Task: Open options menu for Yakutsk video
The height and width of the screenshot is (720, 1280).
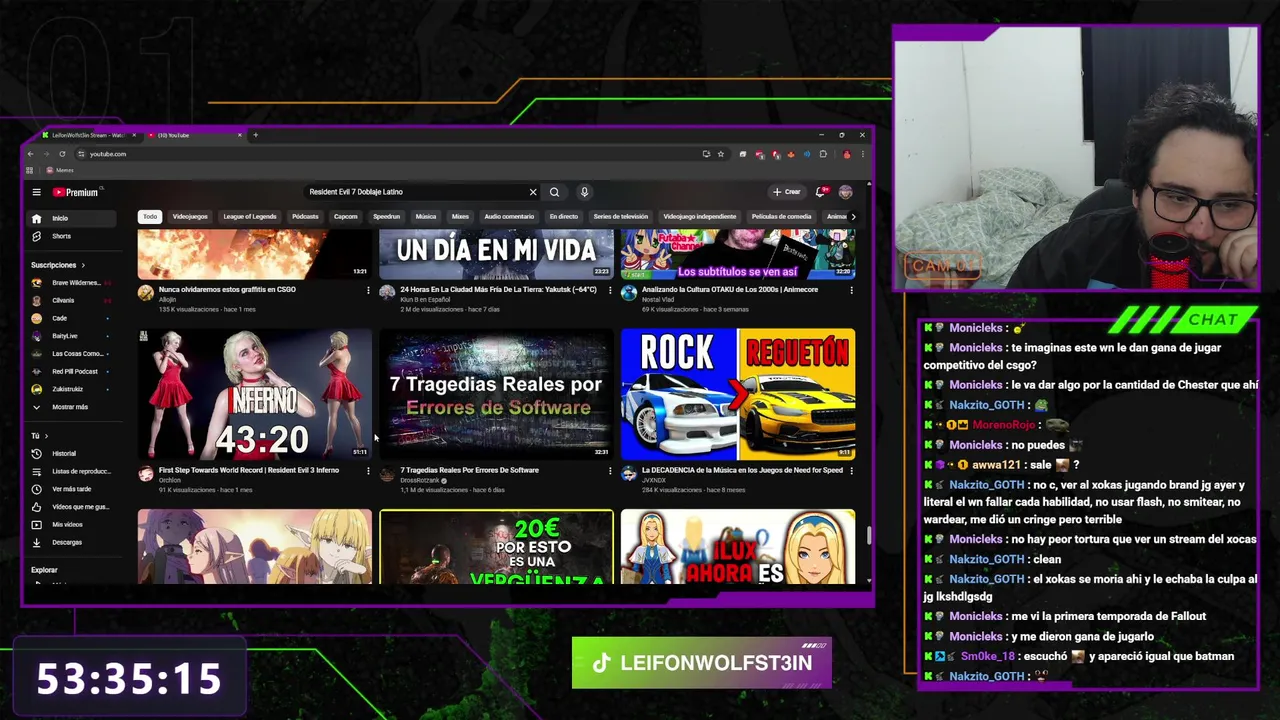Action: [x=610, y=290]
